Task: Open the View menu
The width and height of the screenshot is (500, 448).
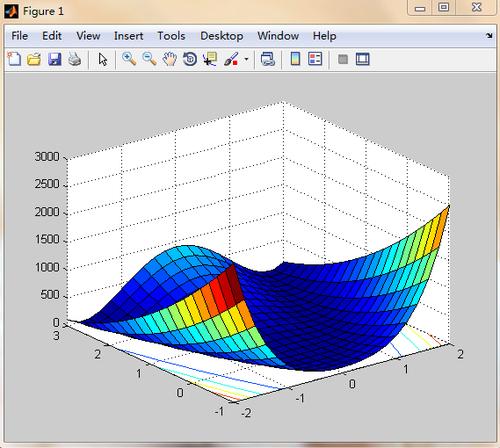Action: (x=88, y=36)
